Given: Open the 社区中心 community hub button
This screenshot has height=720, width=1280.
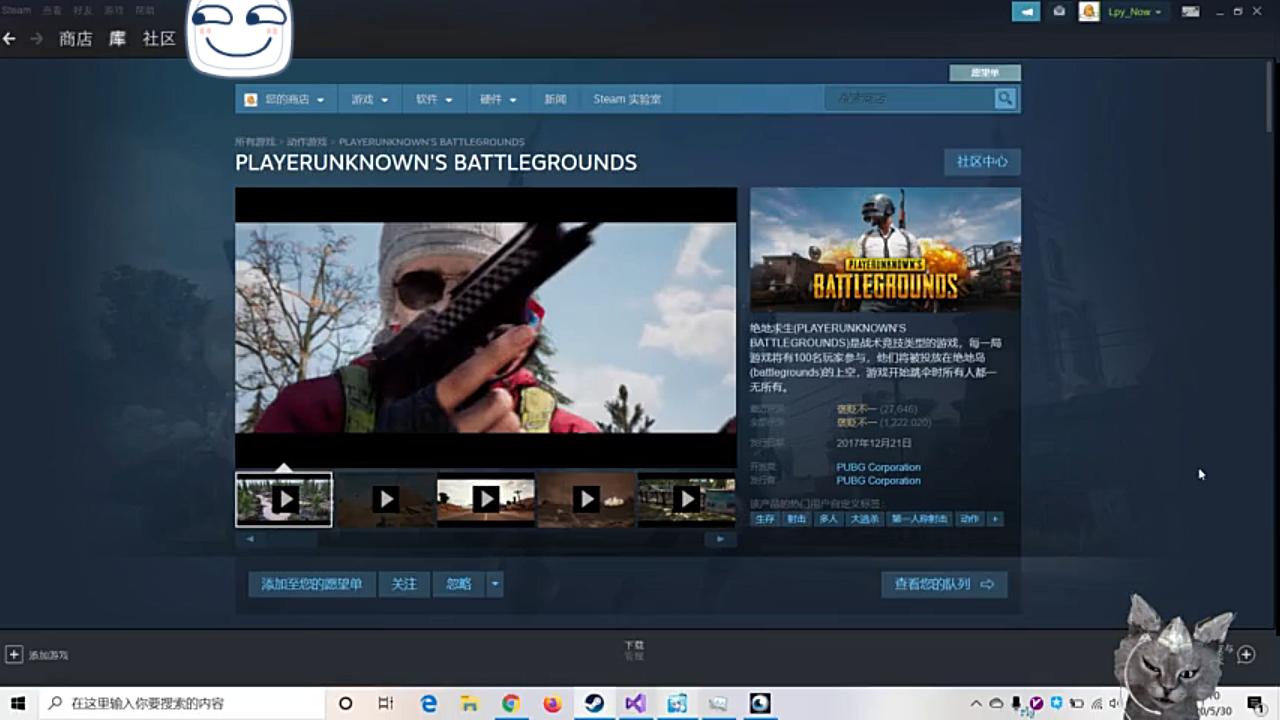Looking at the screenshot, I should pyautogui.click(x=982, y=162).
